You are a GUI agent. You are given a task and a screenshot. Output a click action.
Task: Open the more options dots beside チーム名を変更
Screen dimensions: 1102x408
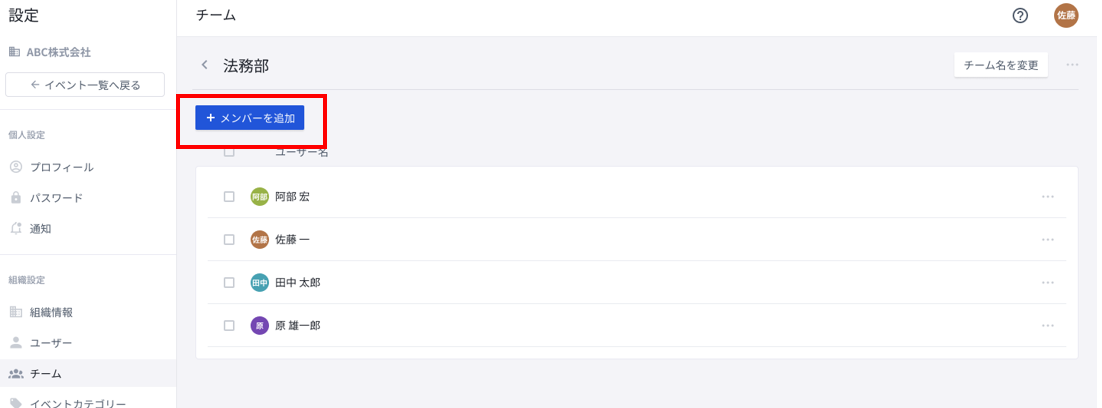click(1072, 65)
